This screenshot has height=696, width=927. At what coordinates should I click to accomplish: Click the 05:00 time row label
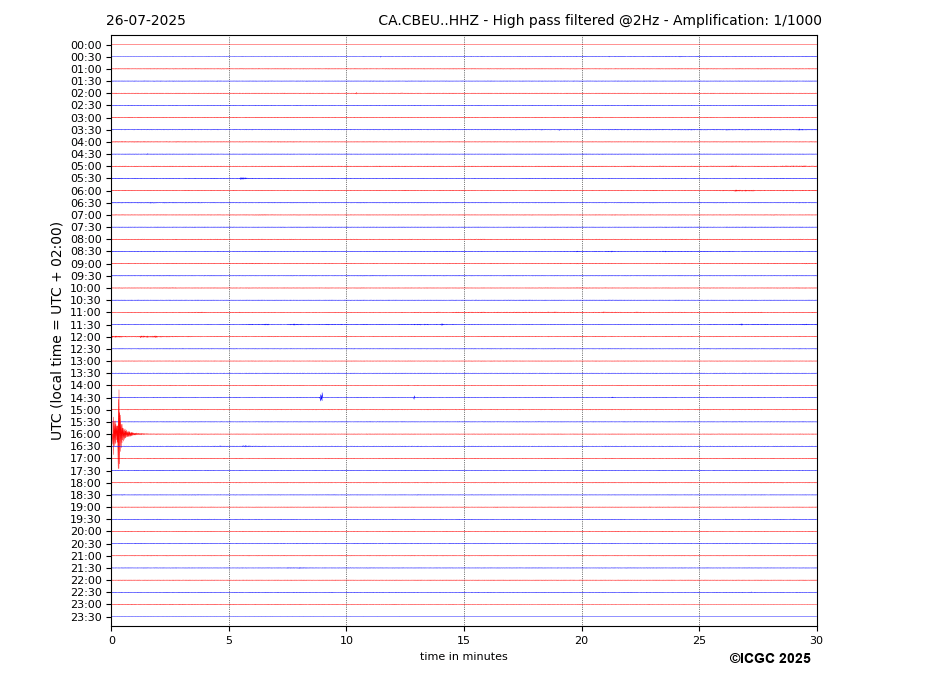pyautogui.click(x=86, y=167)
